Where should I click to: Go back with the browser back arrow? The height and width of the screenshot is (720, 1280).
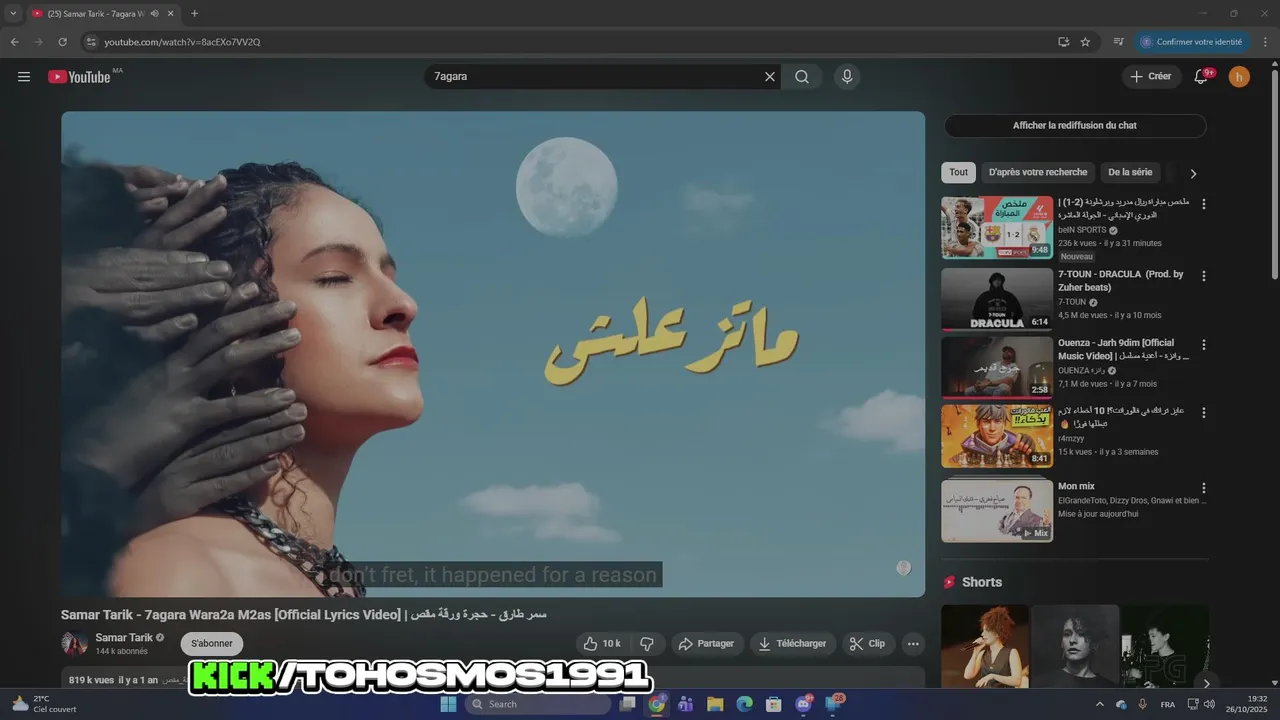click(14, 42)
